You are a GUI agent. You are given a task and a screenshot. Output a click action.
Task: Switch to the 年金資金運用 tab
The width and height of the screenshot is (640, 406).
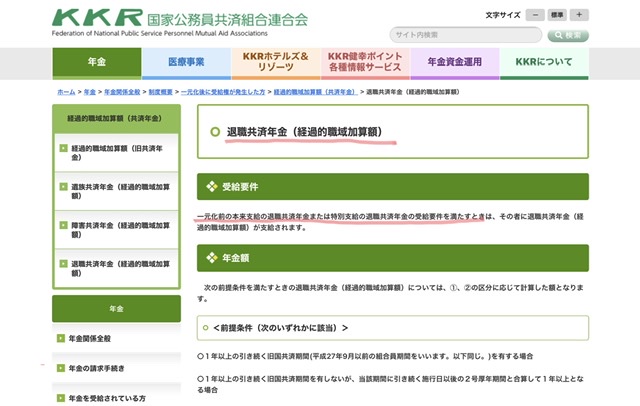[x=455, y=62]
